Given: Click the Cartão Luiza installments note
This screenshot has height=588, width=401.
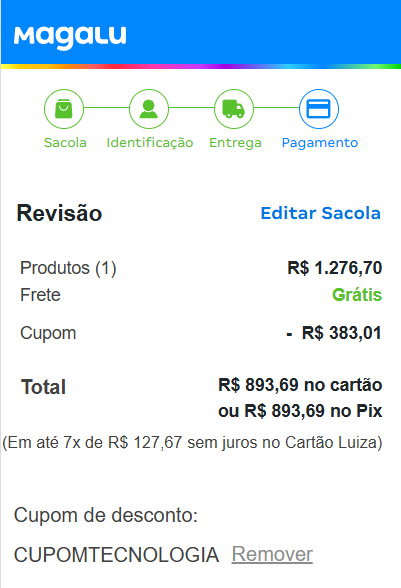Looking at the screenshot, I should click(192, 442).
